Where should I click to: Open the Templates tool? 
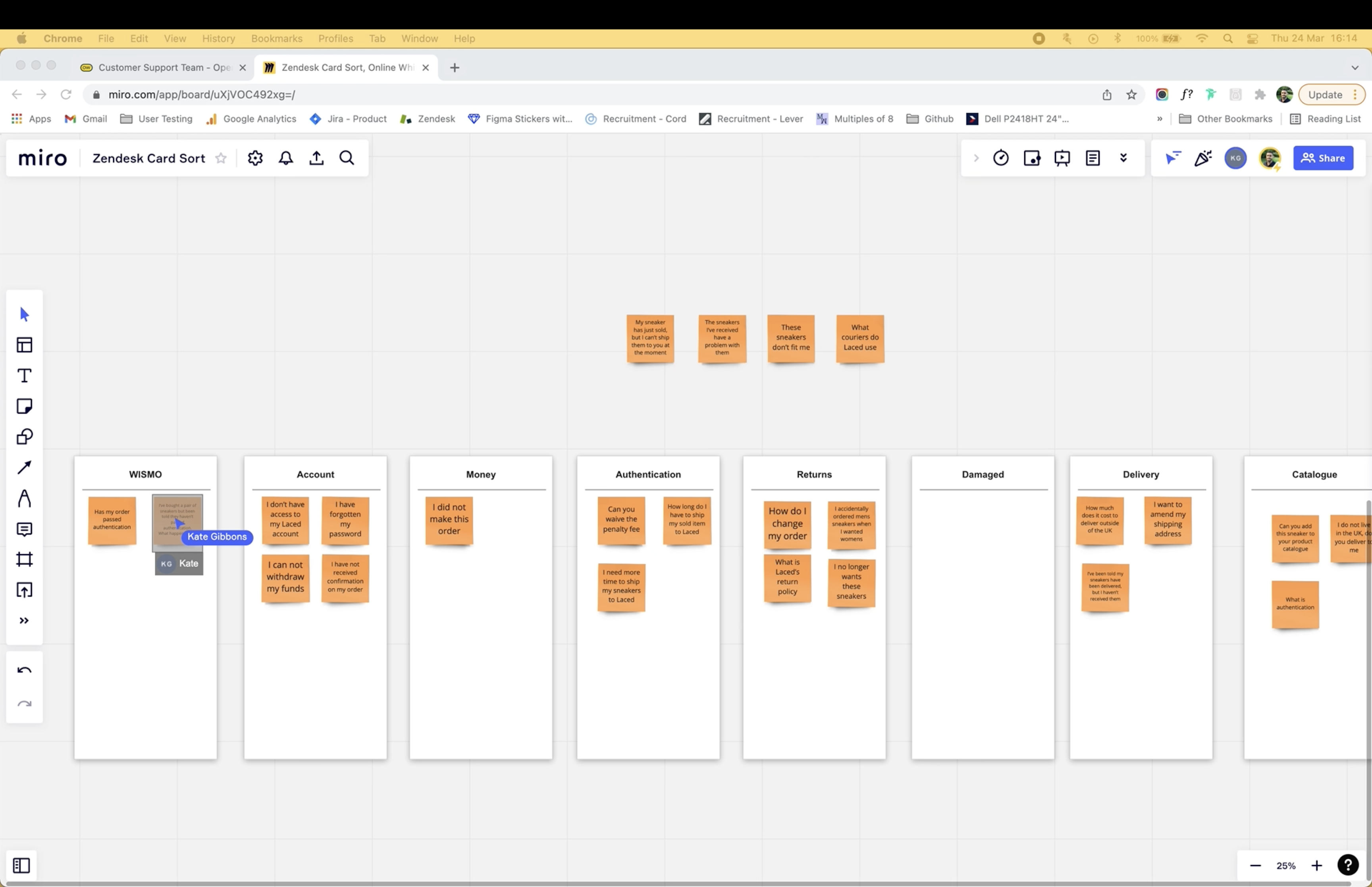(24, 345)
